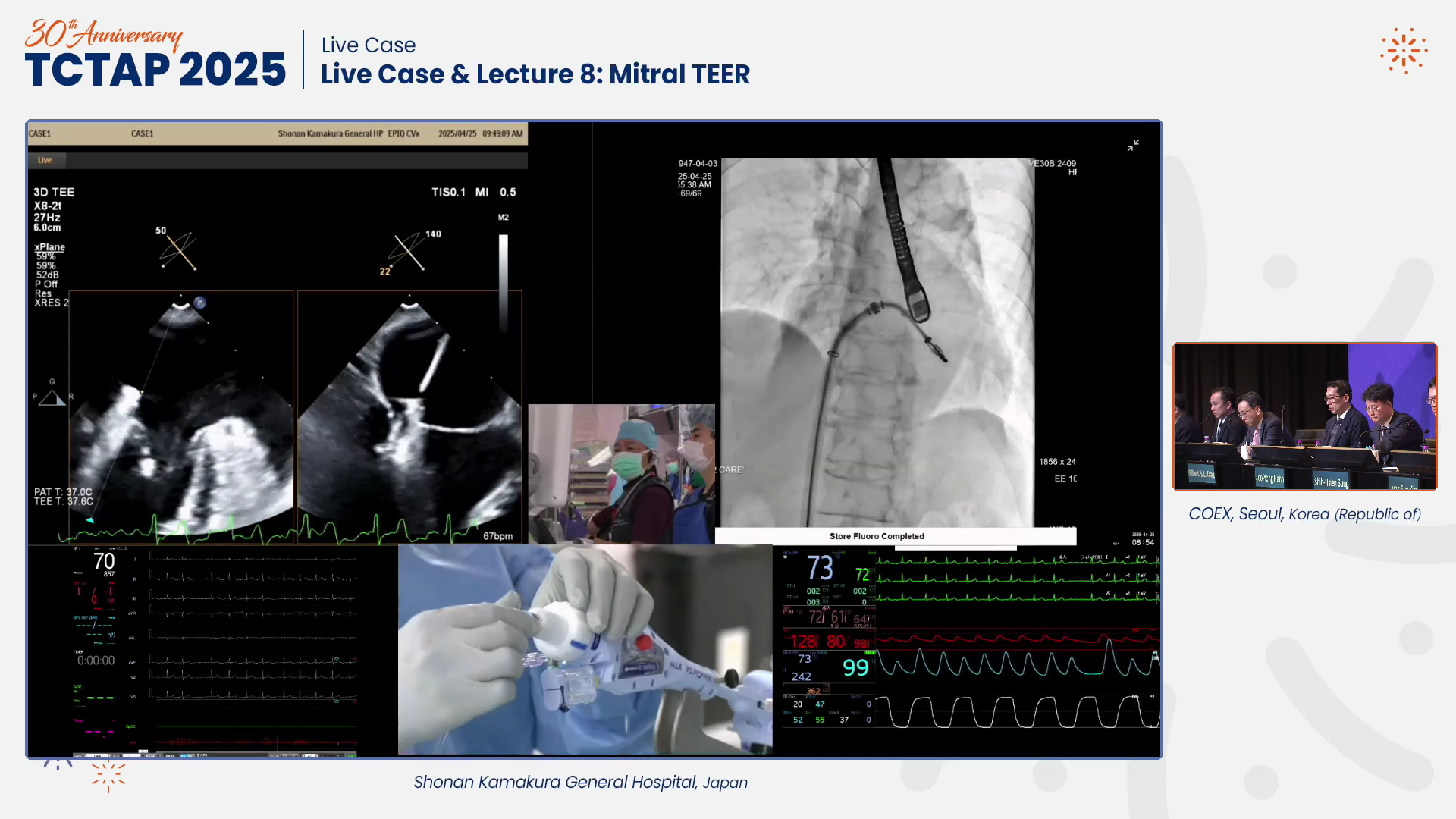
Task: Click the 'Shonan Kamakura General HP' header text
Action: (x=331, y=133)
